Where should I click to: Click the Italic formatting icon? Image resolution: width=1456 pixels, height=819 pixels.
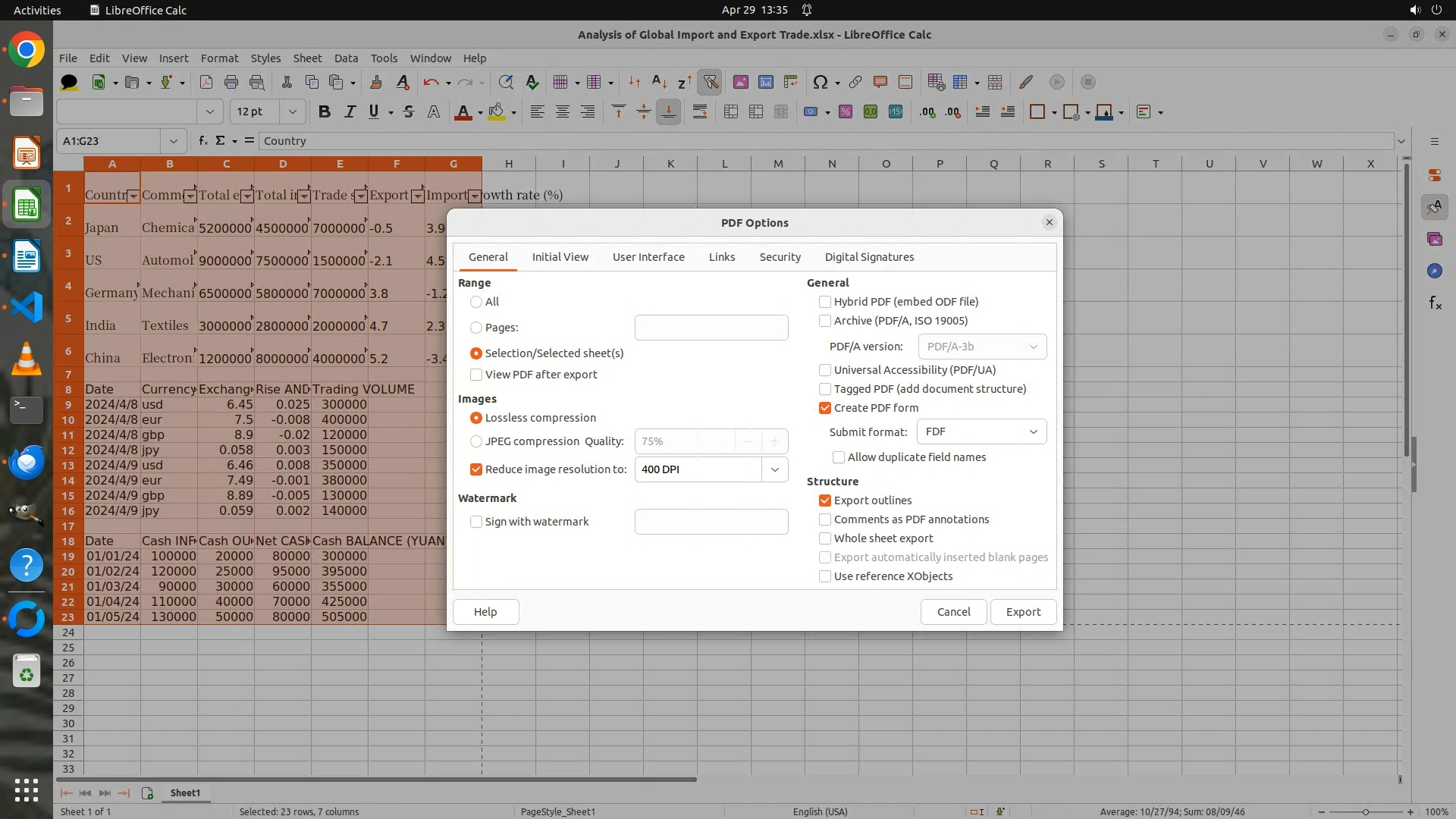350,112
